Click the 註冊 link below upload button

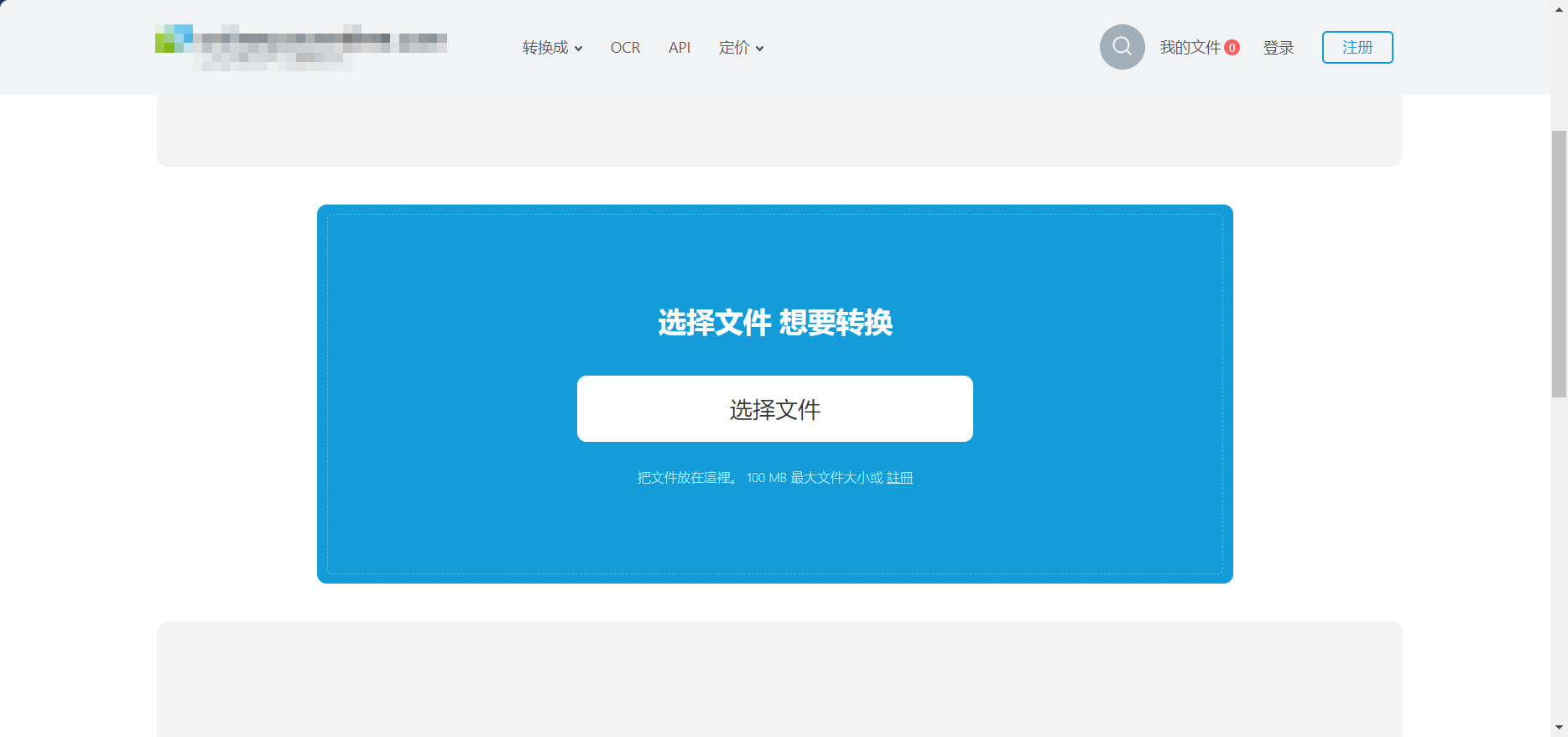click(900, 478)
